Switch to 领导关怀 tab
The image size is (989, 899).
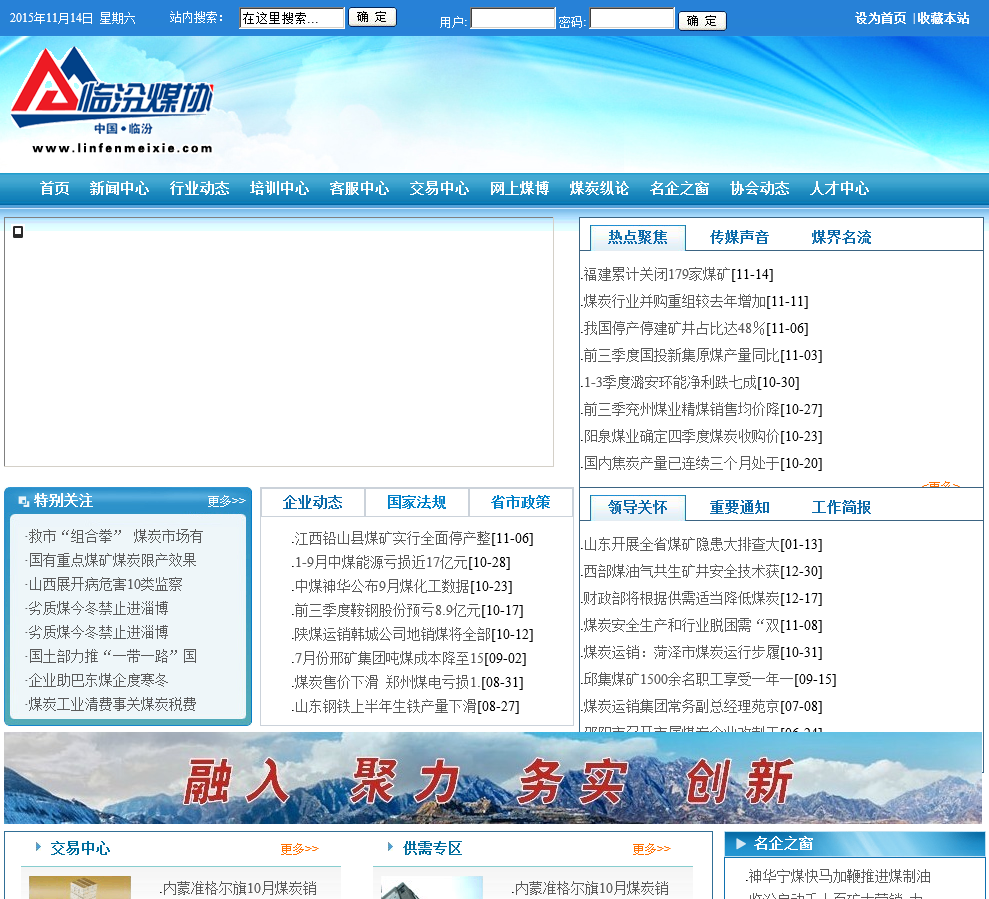[638, 507]
